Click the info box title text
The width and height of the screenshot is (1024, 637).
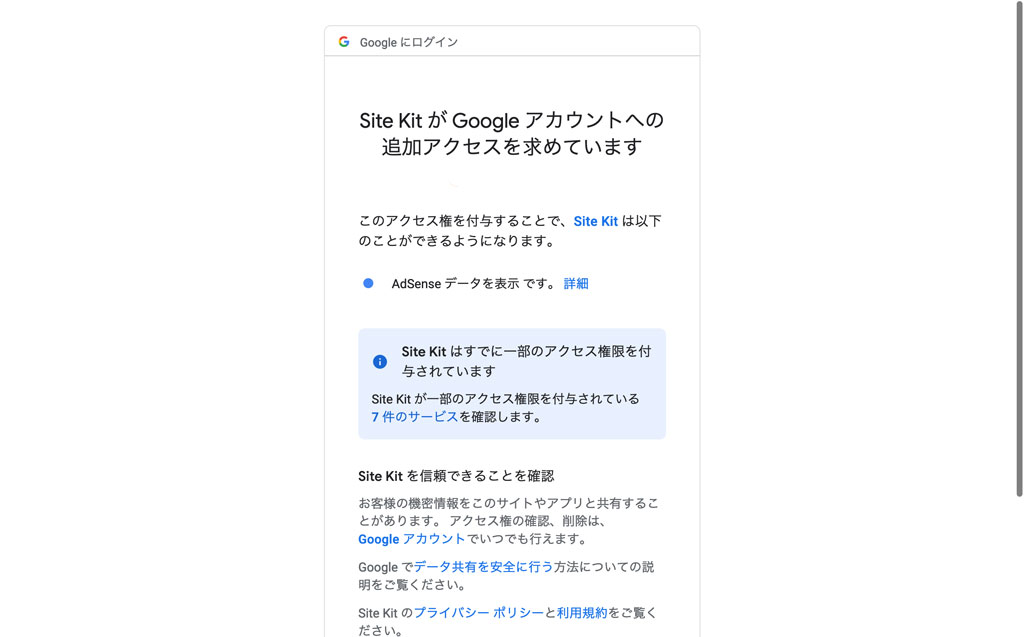526,361
